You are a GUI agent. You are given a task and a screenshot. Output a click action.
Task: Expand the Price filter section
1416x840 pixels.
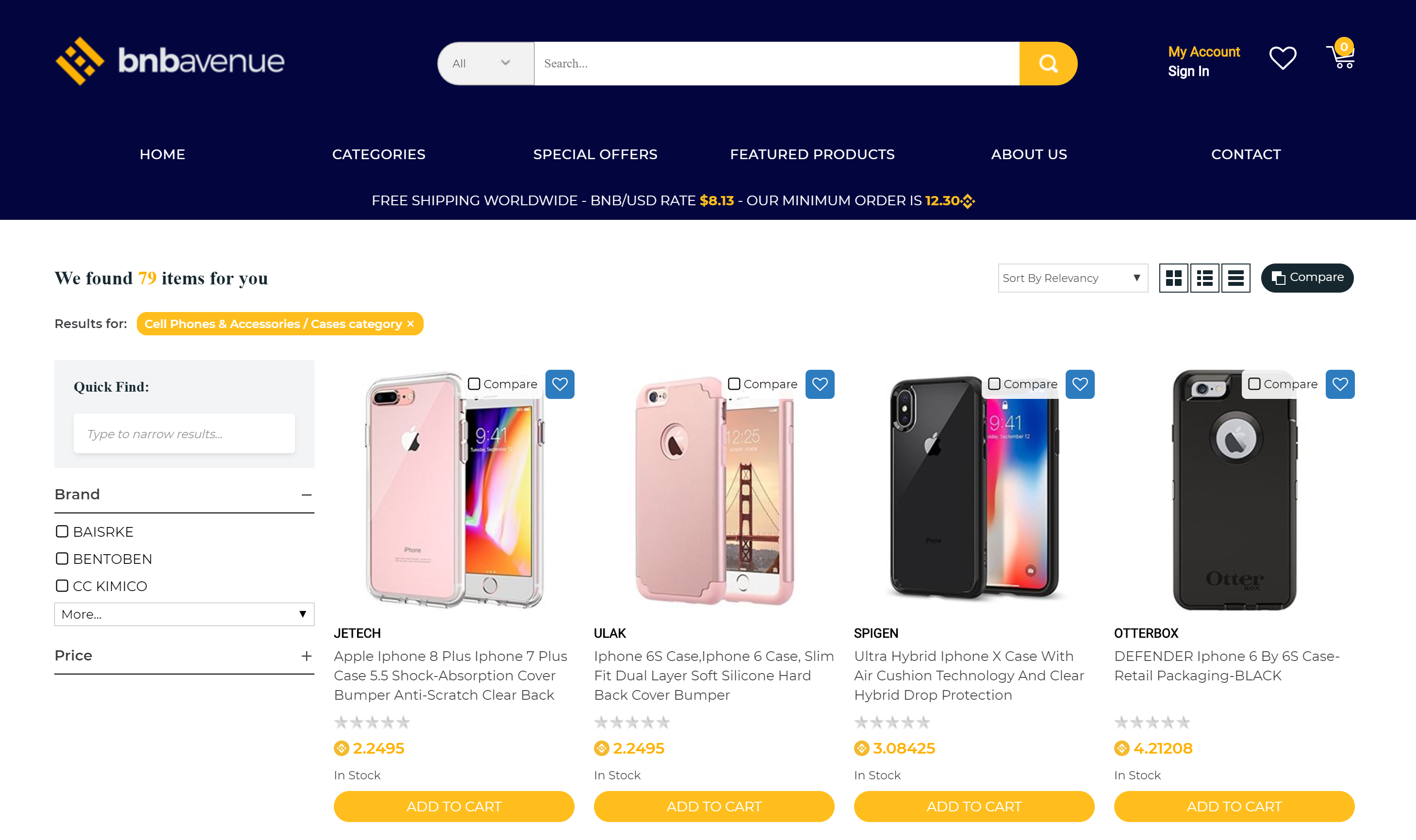pyautogui.click(x=306, y=656)
